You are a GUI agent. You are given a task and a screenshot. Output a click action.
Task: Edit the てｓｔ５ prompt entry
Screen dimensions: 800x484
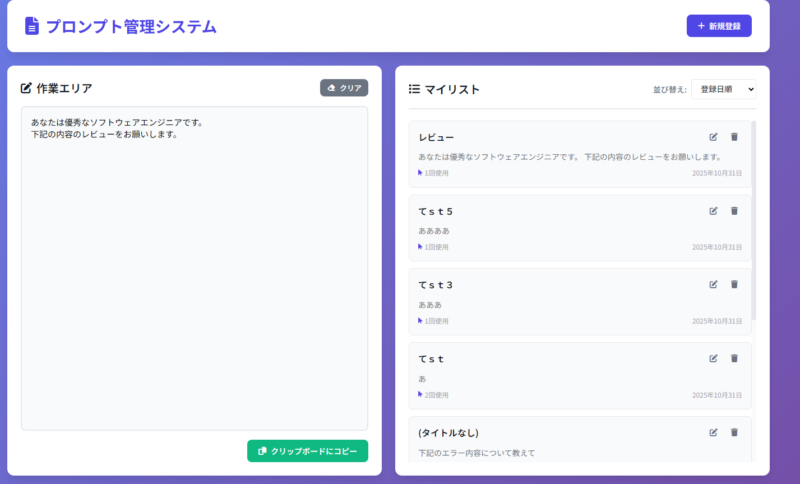[x=713, y=211]
